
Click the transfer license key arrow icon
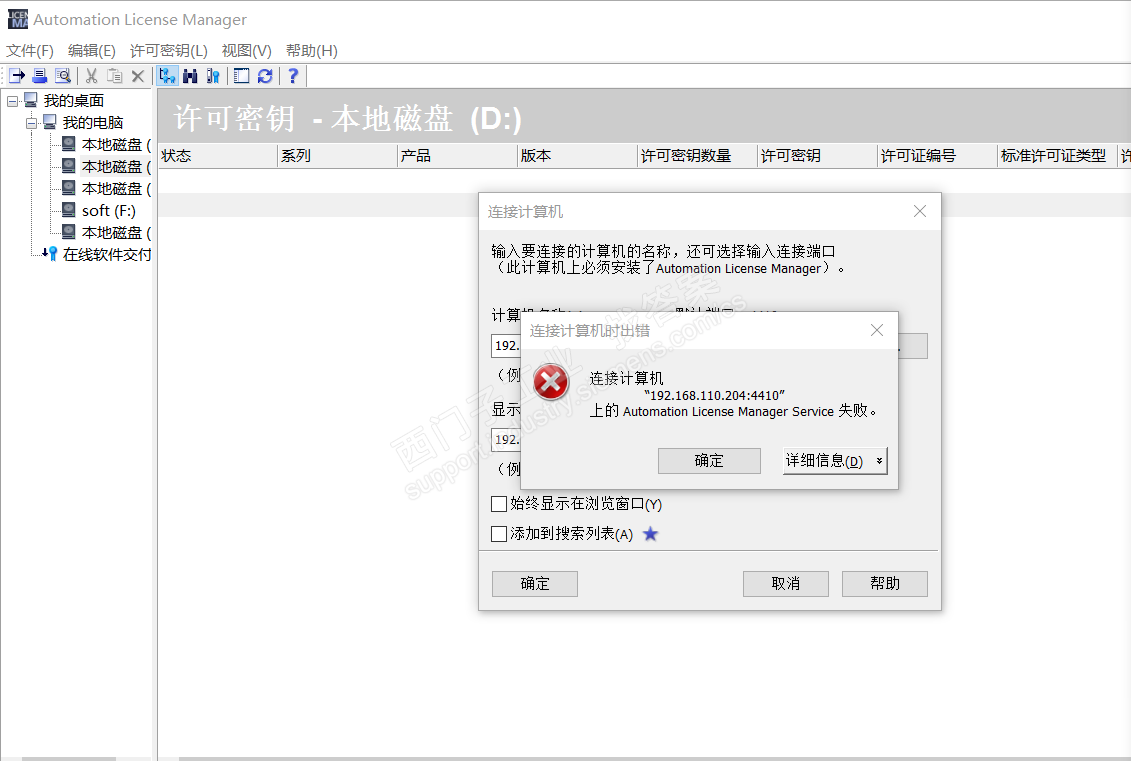coord(17,76)
